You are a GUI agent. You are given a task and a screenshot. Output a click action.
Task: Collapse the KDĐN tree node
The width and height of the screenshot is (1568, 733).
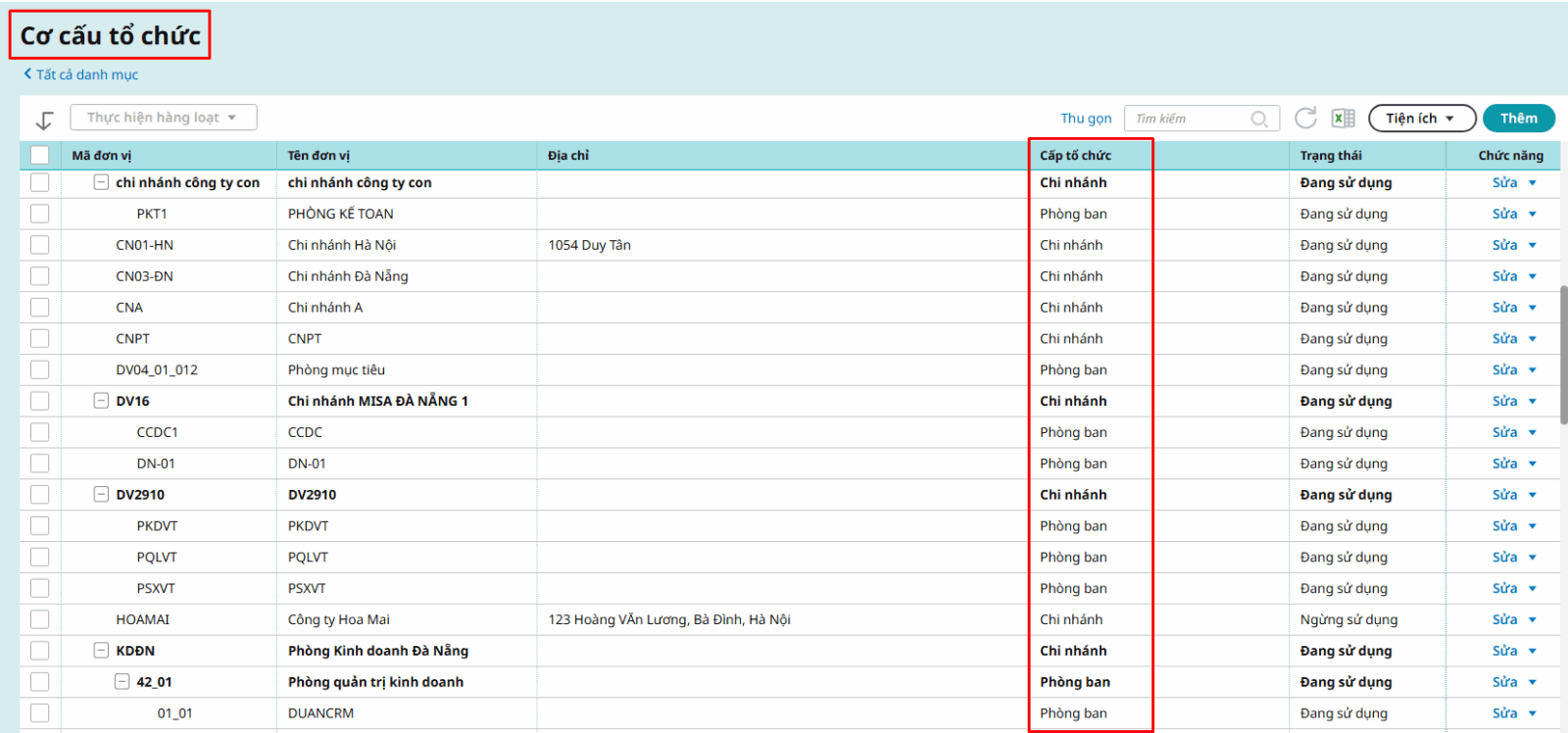tap(101, 651)
